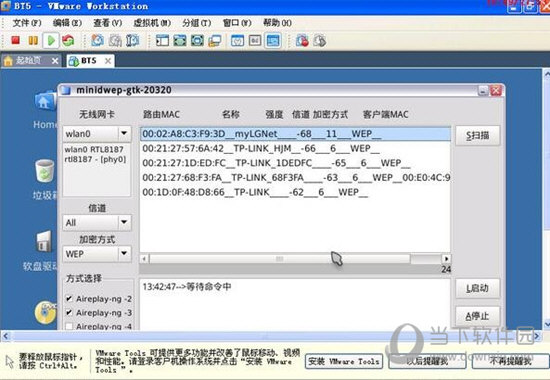
Task: Click the red Power Off toolbar icon
Action: [15, 40]
